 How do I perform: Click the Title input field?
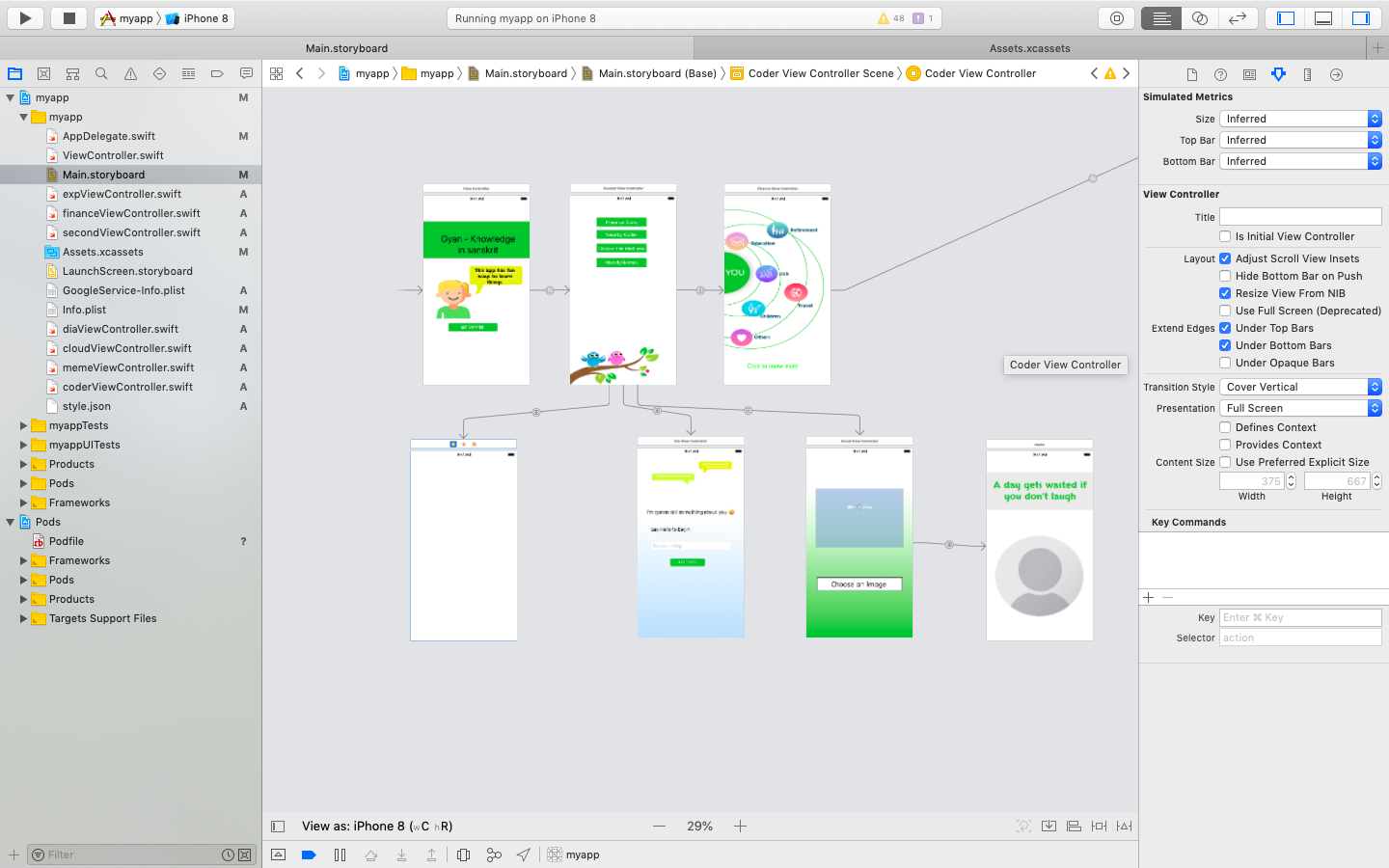pos(1300,217)
